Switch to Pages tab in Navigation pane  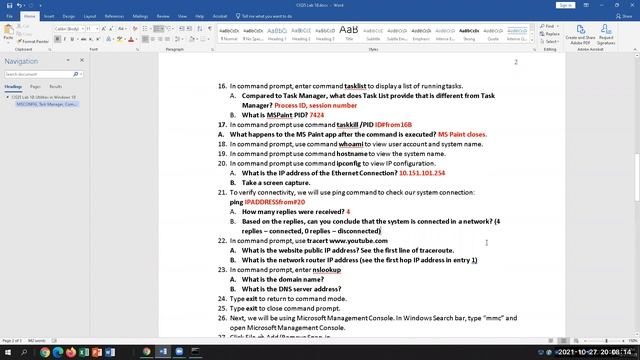pos(35,87)
